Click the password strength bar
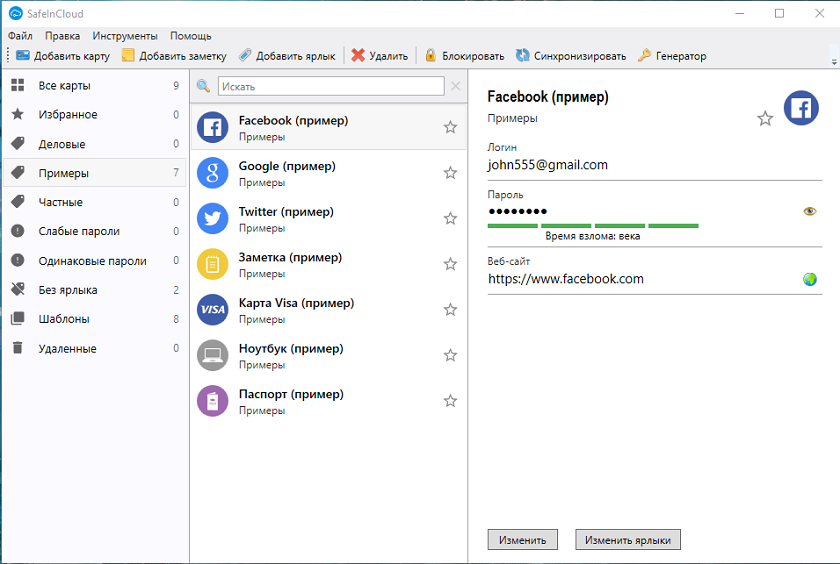The height and width of the screenshot is (564, 840). tap(592, 226)
